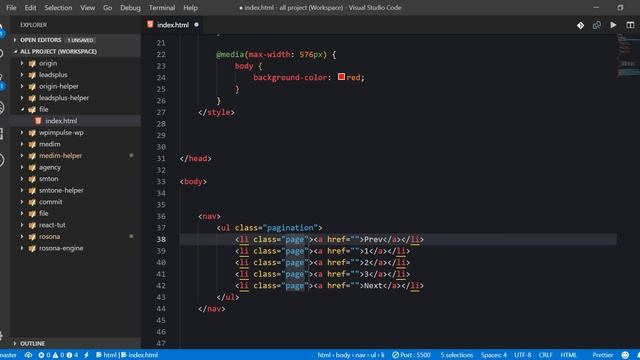Viewport: 640px width, 360px height.
Task: Select the agency folder
Action: pyautogui.click(x=50, y=167)
